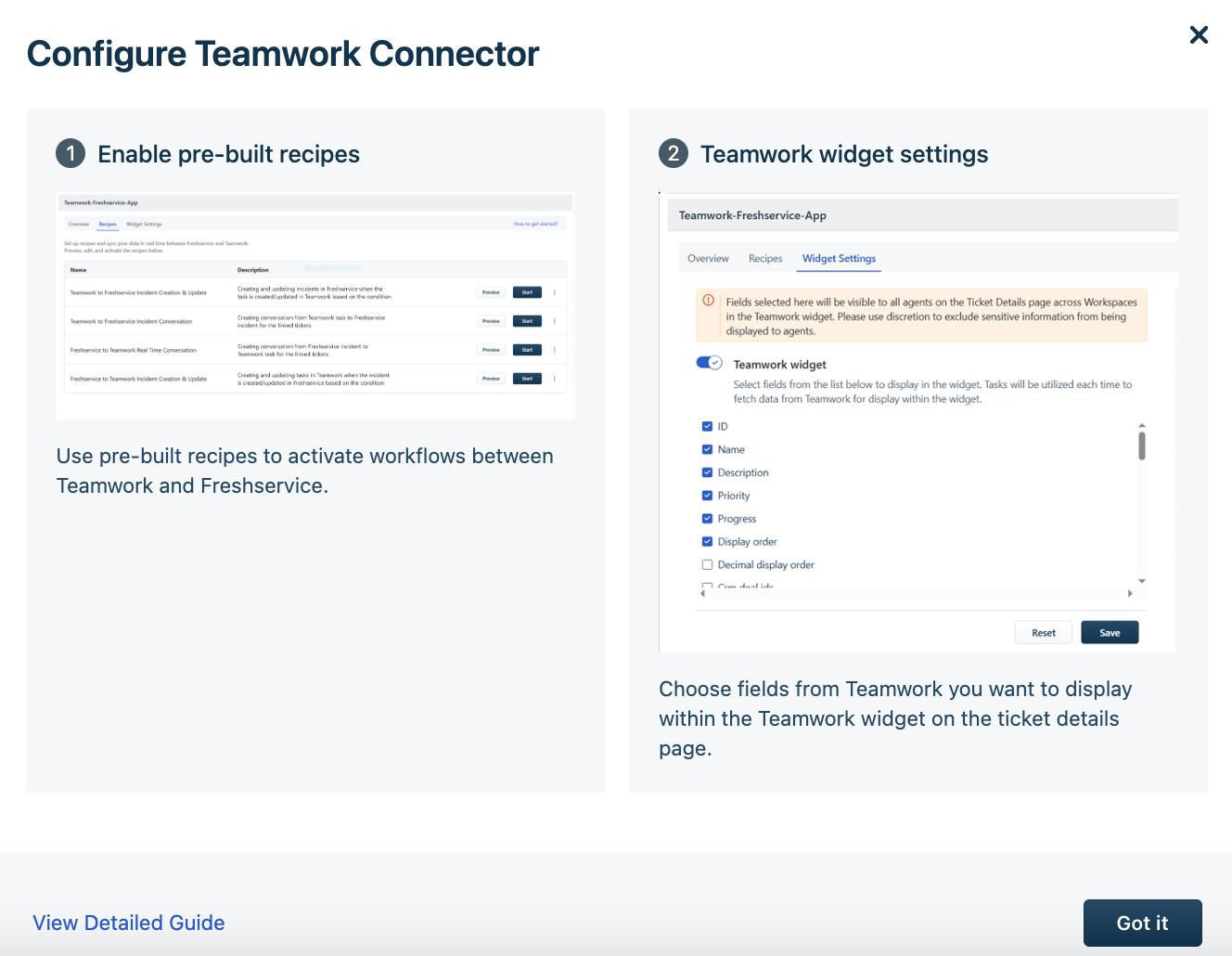Preview the Teamwork to Freshservice Incident Creation recipe
The image size is (1232, 956).
(x=491, y=292)
